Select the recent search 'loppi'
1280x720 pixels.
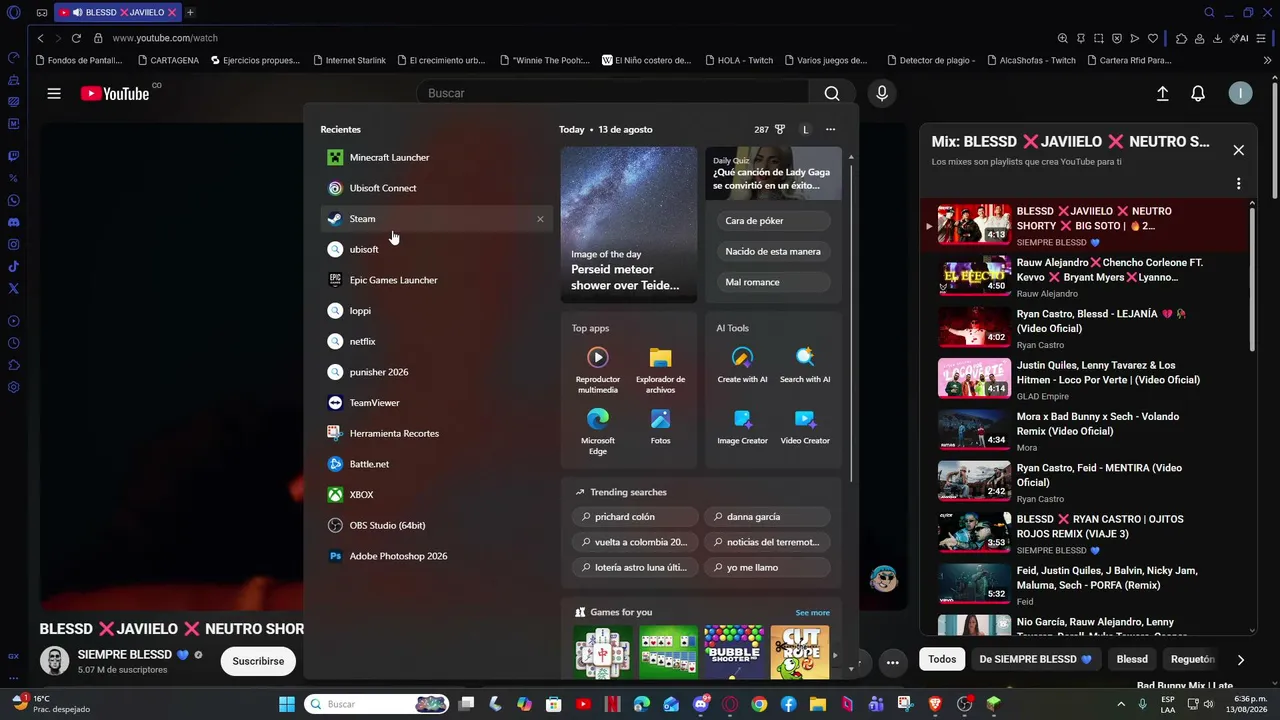click(x=436, y=311)
